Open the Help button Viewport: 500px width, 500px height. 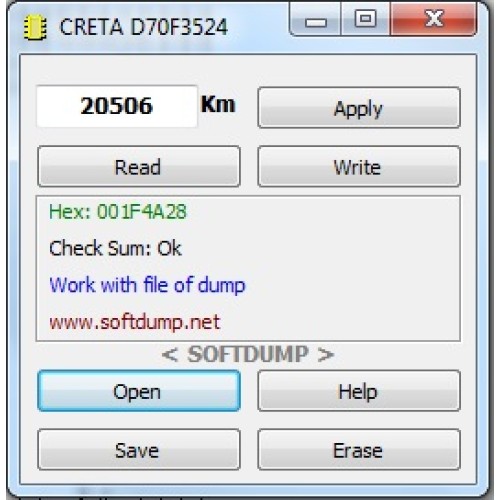359,391
